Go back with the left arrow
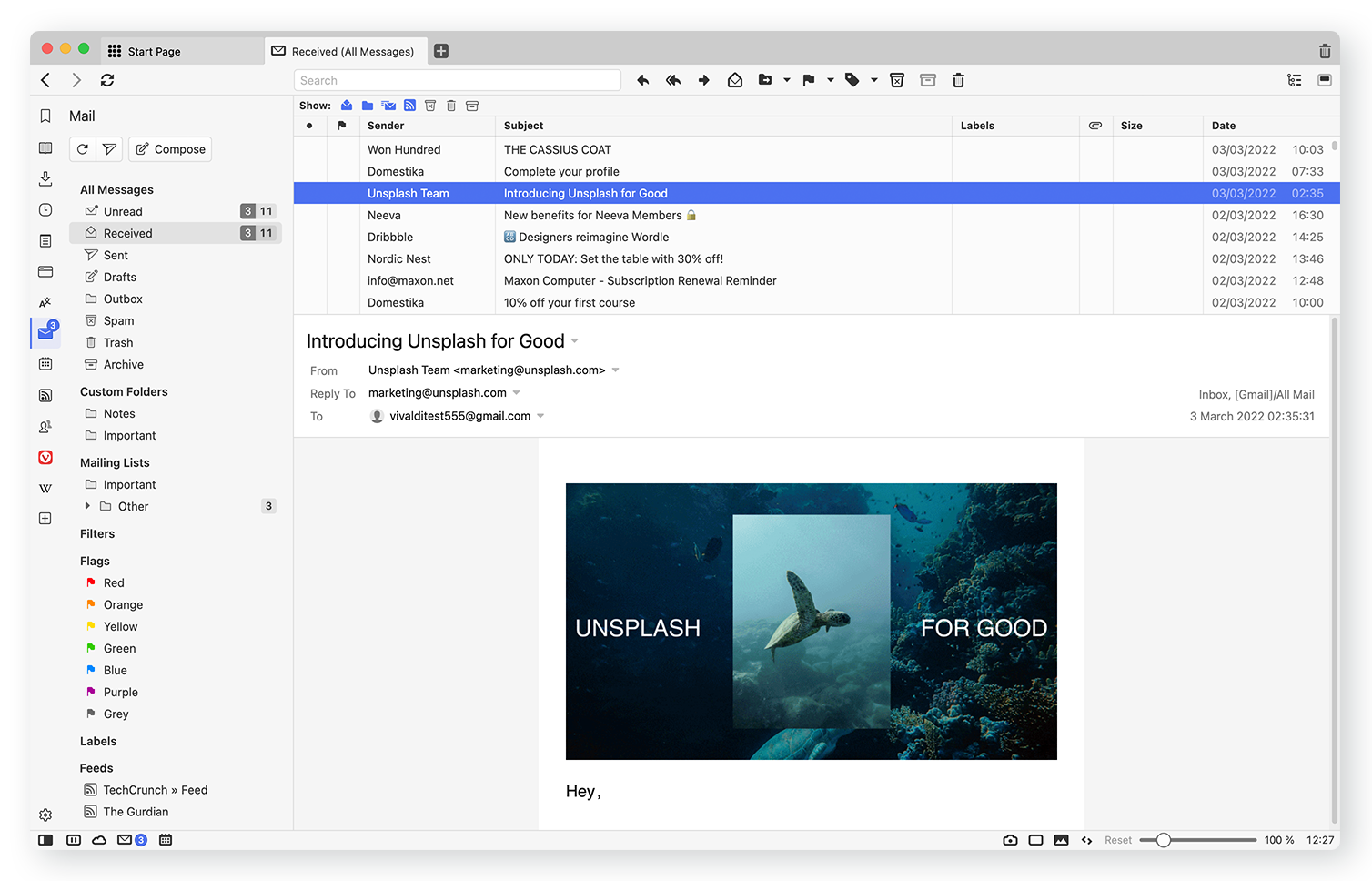This screenshot has height=881, width=1372. (x=45, y=80)
